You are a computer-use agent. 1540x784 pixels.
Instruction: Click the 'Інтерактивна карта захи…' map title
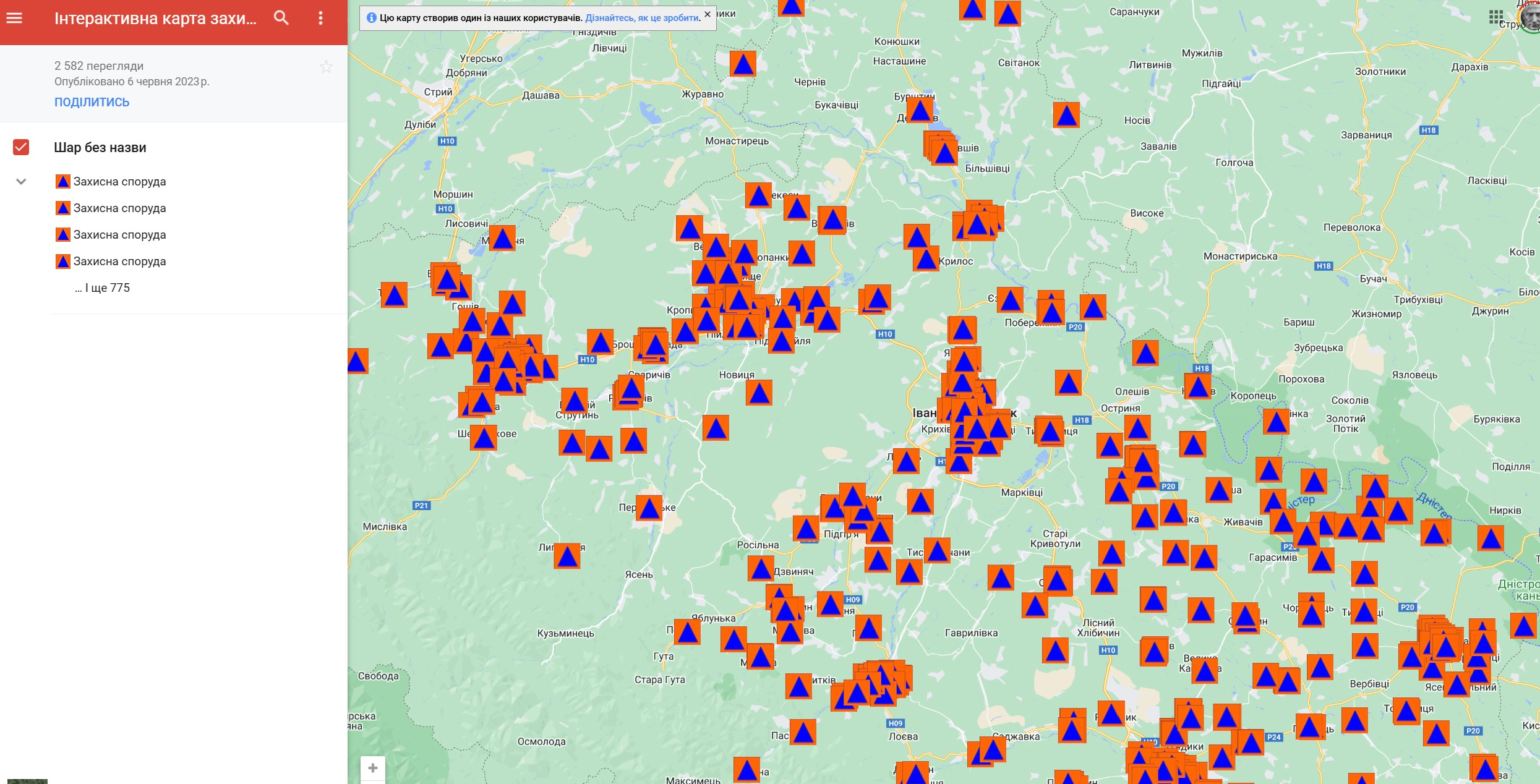pos(155,19)
